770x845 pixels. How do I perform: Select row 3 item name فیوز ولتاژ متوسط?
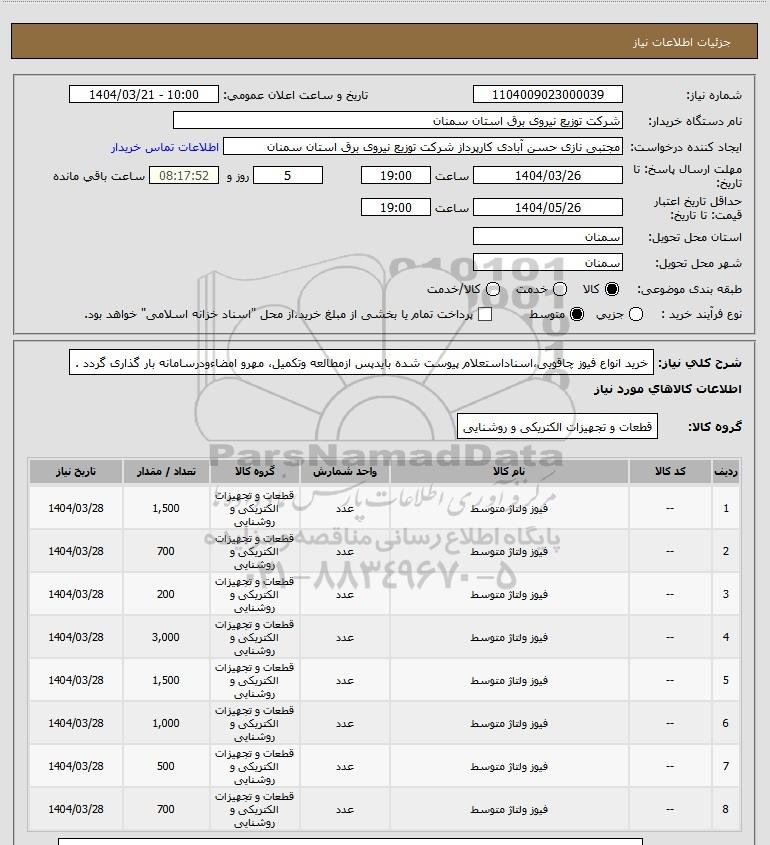[509, 594]
